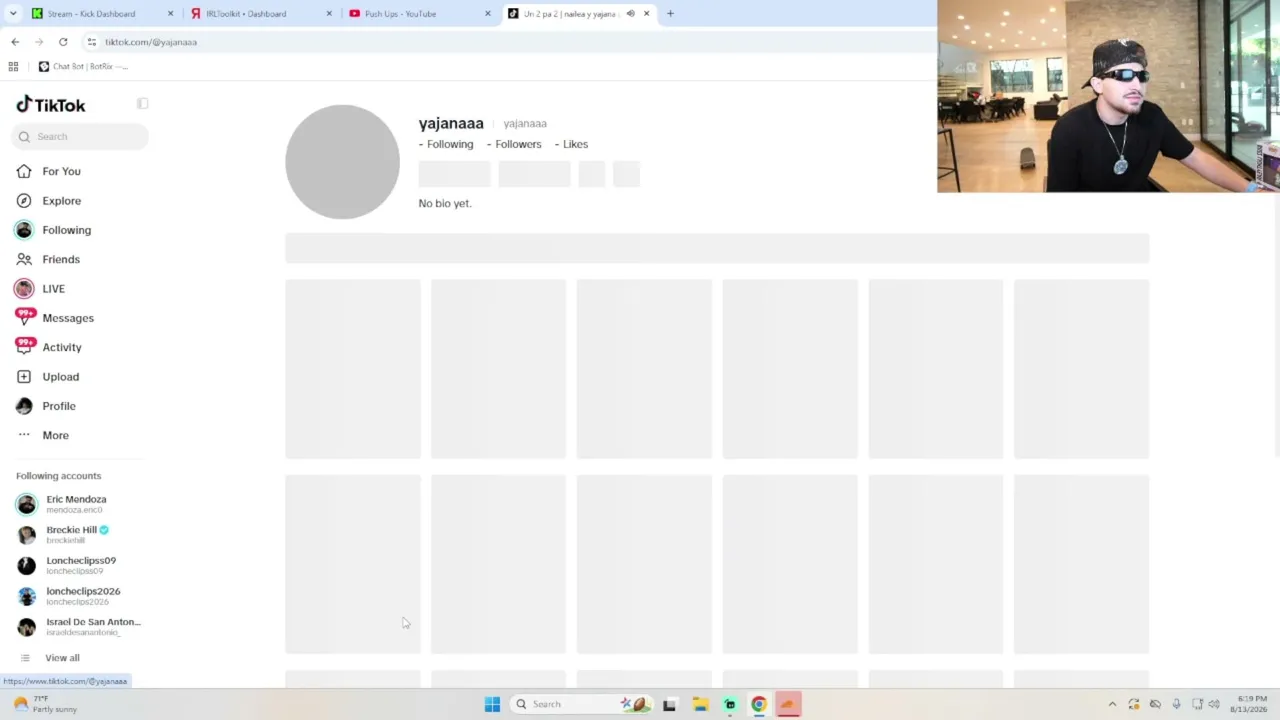Screen dimensions: 1280x720
Task: Open the clock and date in taskbar
Action: (x=1251, y=704)
